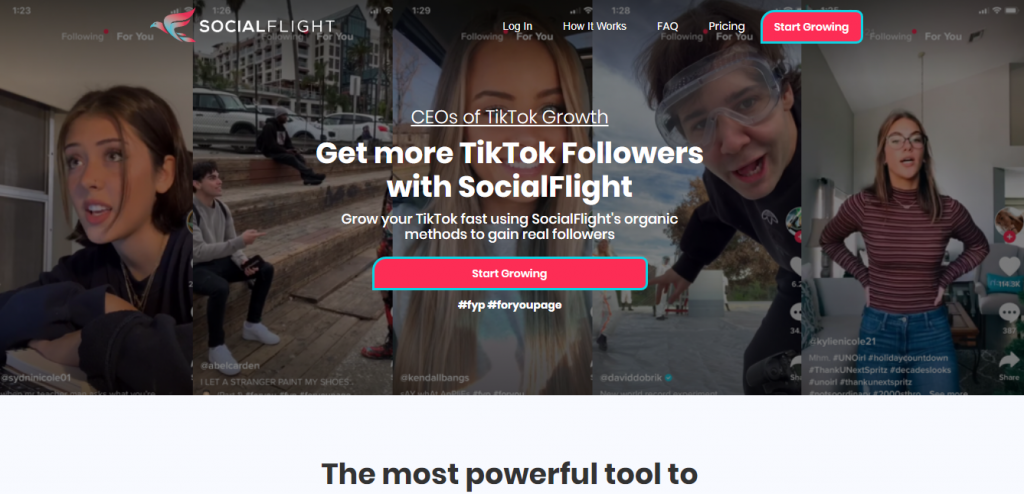Click the kylienicole21 profile avatar icon
This screenshot has width=1024, height=494.
point(1010,222)
